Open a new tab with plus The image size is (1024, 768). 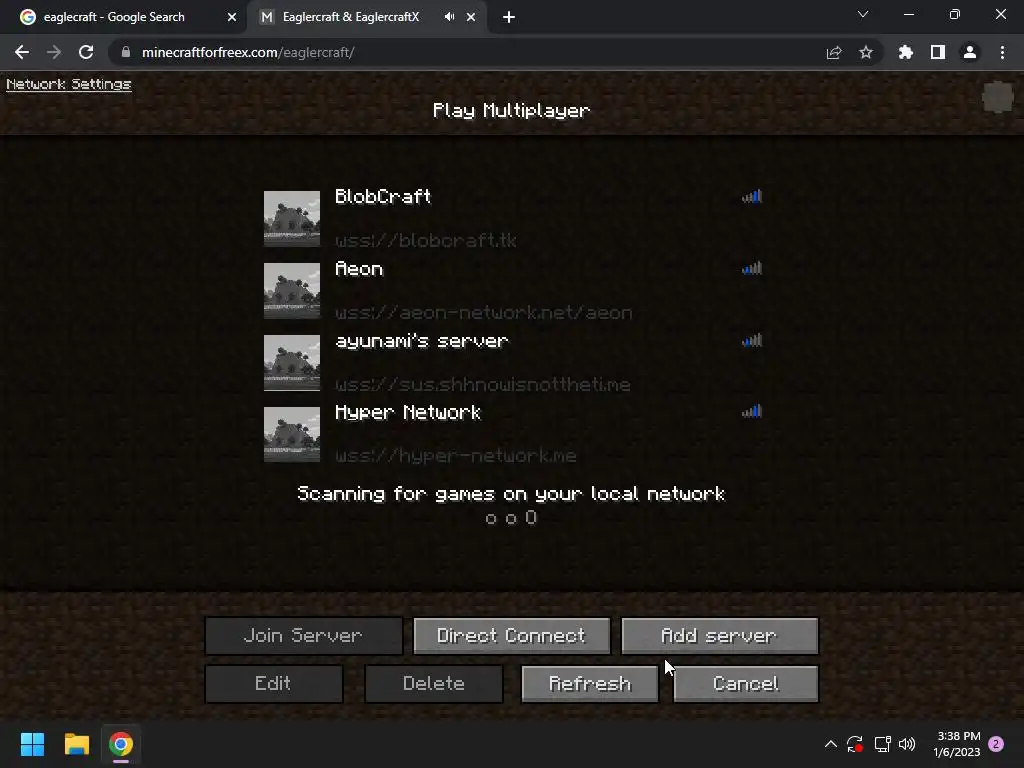509,18
